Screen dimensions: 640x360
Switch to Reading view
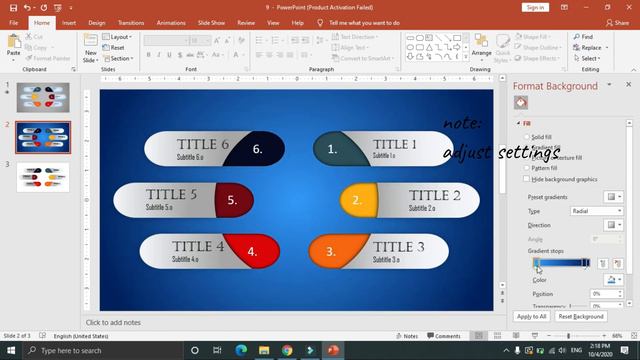point(516,336)
